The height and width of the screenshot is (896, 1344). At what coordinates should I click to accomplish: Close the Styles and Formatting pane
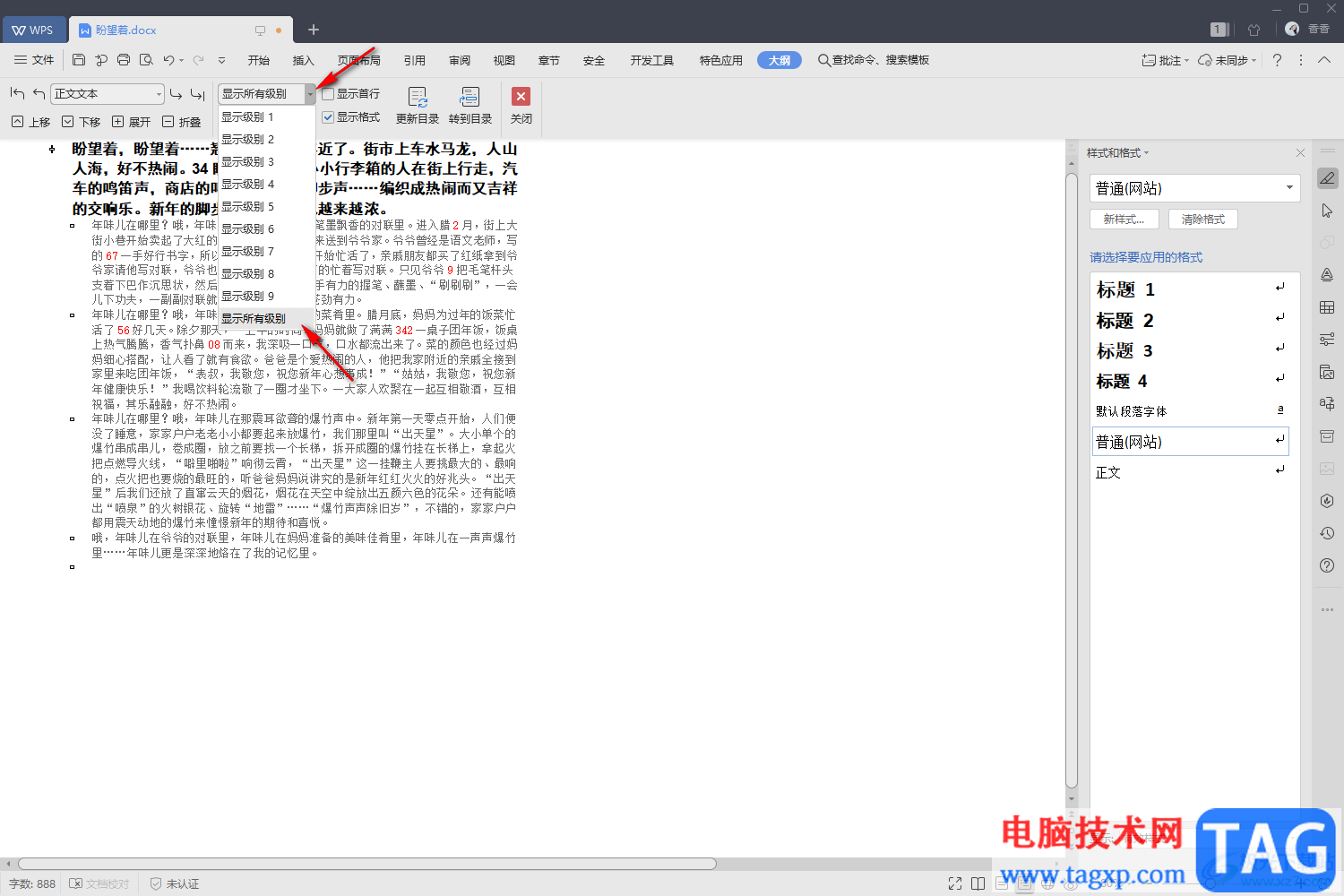click(x=1300, y=153)
